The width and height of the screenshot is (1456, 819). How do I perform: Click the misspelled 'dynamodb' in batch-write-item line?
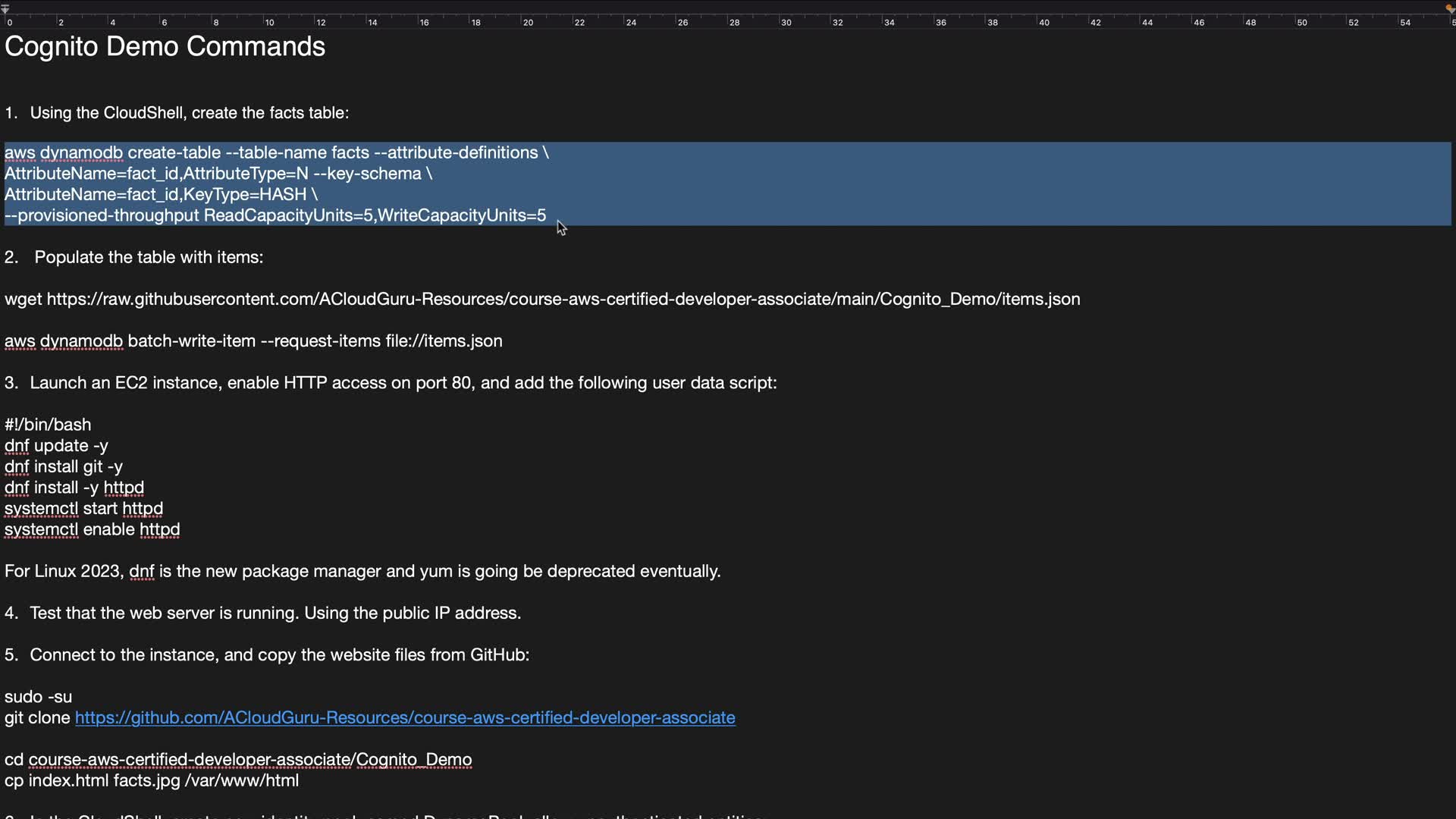tap(81, 341)
